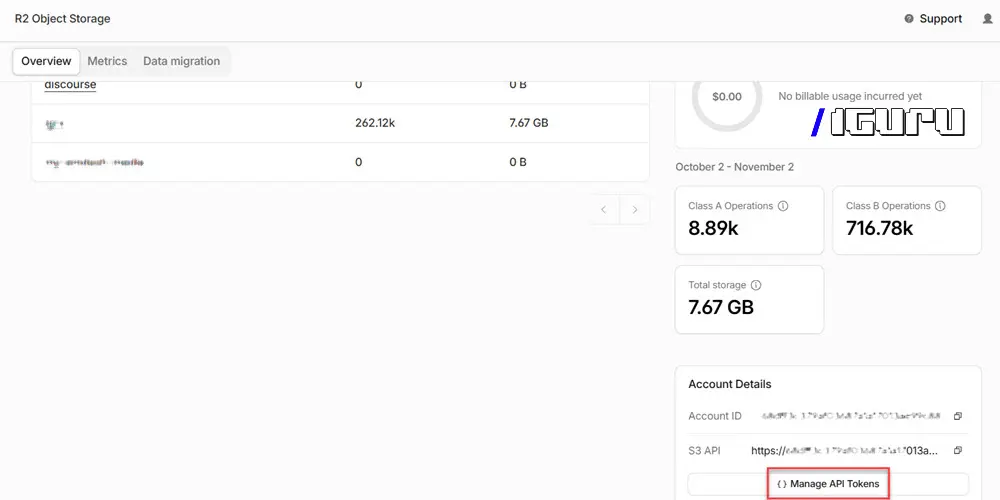1000x500 pixels.
Task: Click the $0.00 billing circle
Action: pos(726,97)
